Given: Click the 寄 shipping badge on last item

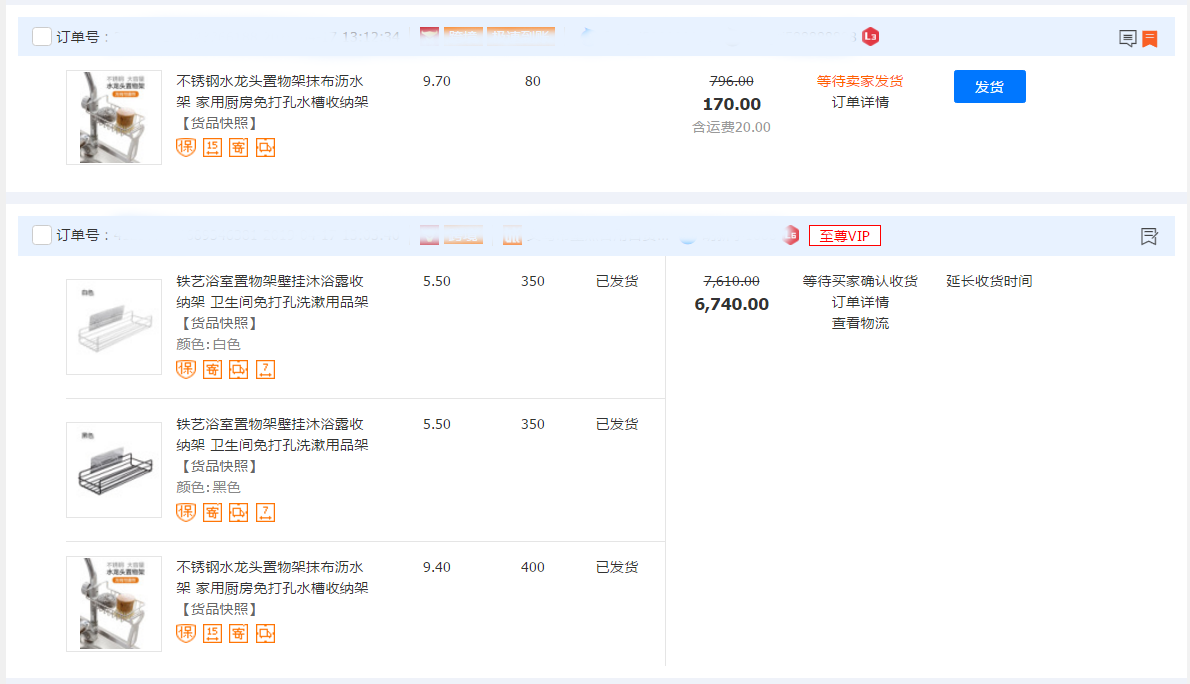Looking at the screenshot, I should tap(238, 633).
